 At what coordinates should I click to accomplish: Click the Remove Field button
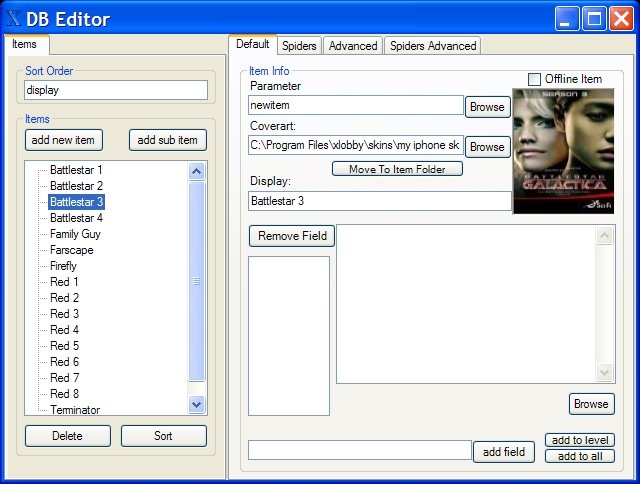[292, 236]
